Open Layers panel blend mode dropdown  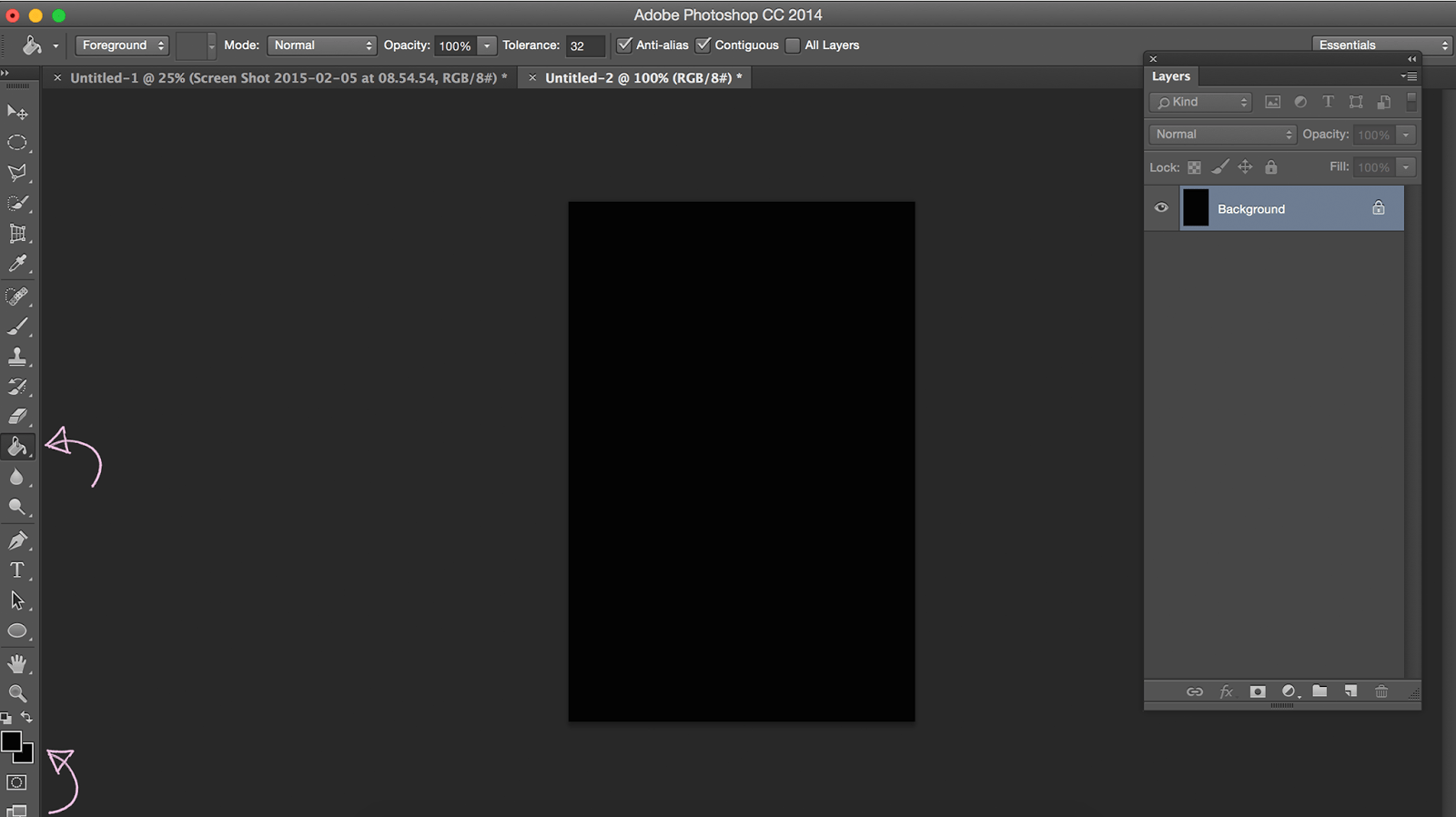point(1222,135)
